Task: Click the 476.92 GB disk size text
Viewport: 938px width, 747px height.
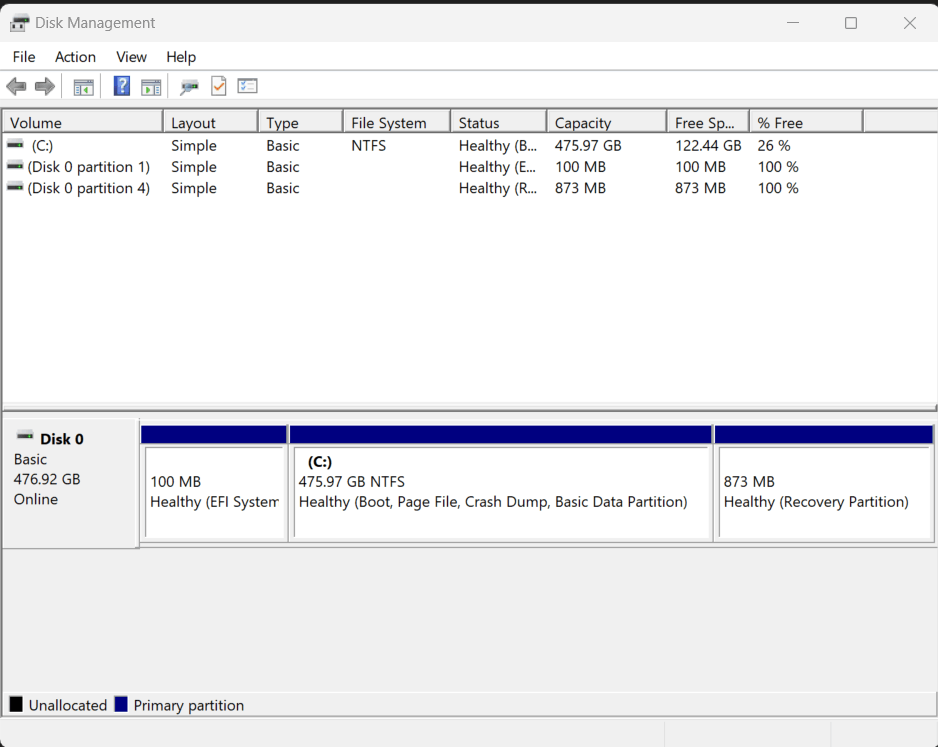Action: tap(47, 479)
